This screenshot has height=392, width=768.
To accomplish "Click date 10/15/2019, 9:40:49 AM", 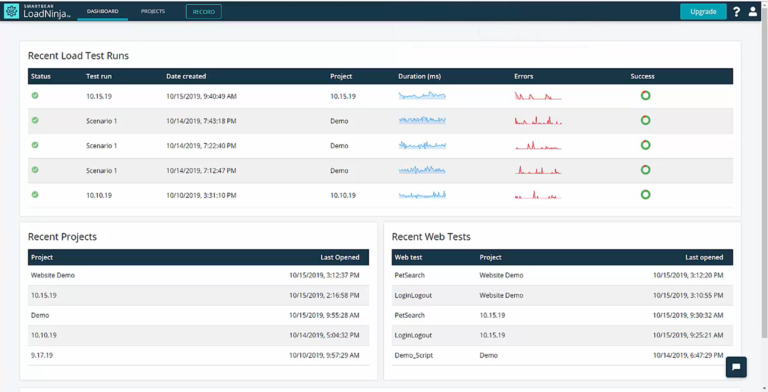I will point(201,97).
